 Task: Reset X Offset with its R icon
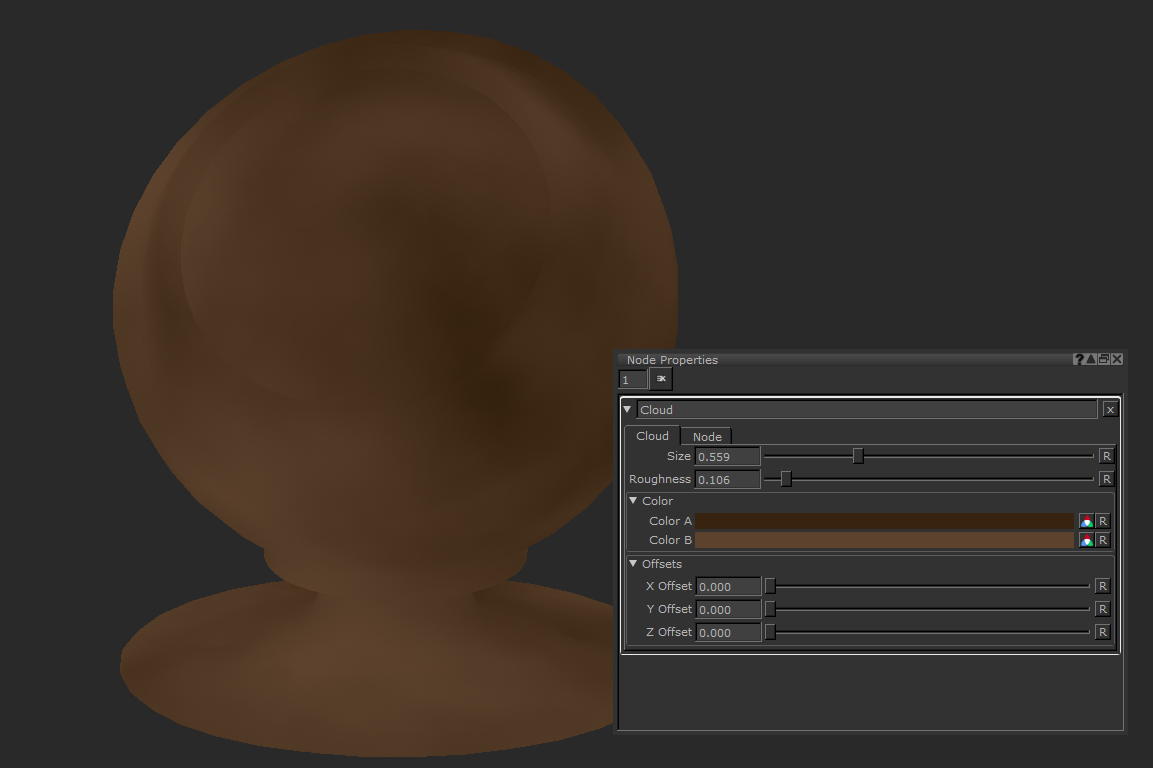coord(1104,586)
